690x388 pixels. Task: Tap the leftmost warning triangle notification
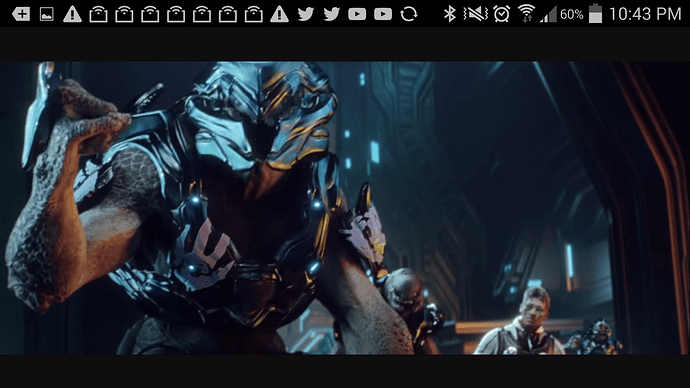point(72,14)
